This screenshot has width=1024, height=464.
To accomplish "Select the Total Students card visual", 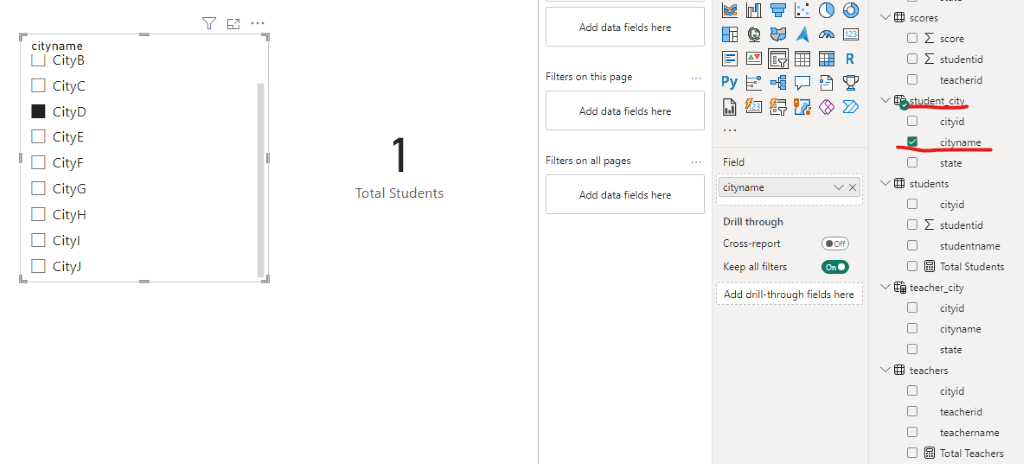I will pos(399,168).
